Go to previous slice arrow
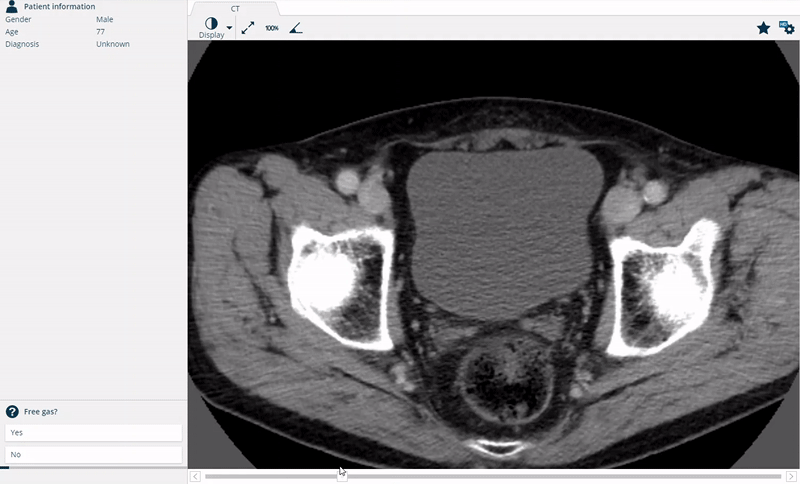 (x=195, y=476)
